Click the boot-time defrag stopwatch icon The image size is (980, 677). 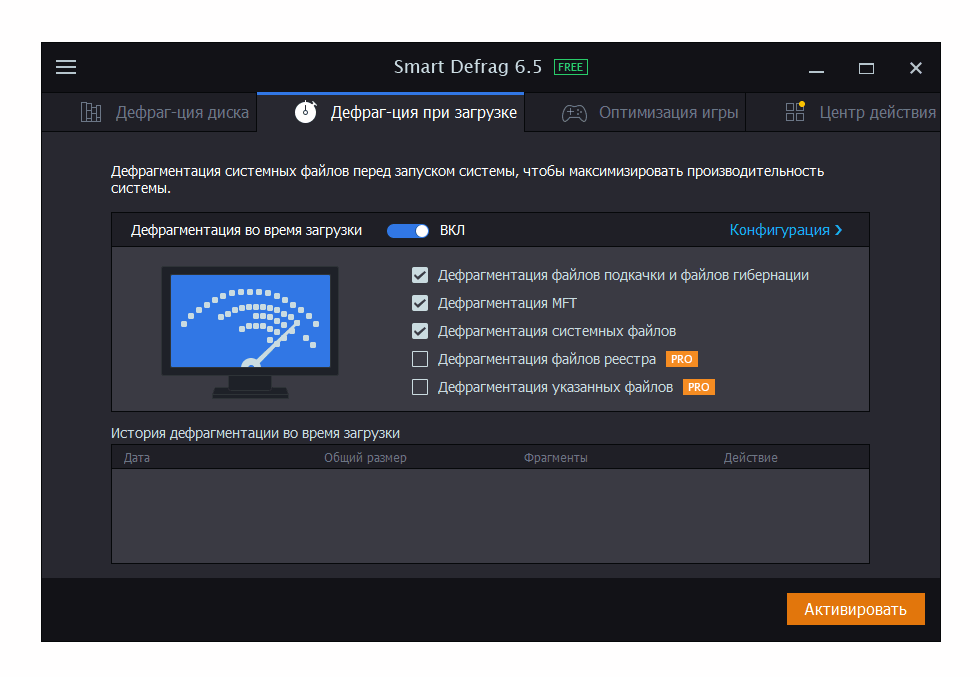click(x=306, y=112)
